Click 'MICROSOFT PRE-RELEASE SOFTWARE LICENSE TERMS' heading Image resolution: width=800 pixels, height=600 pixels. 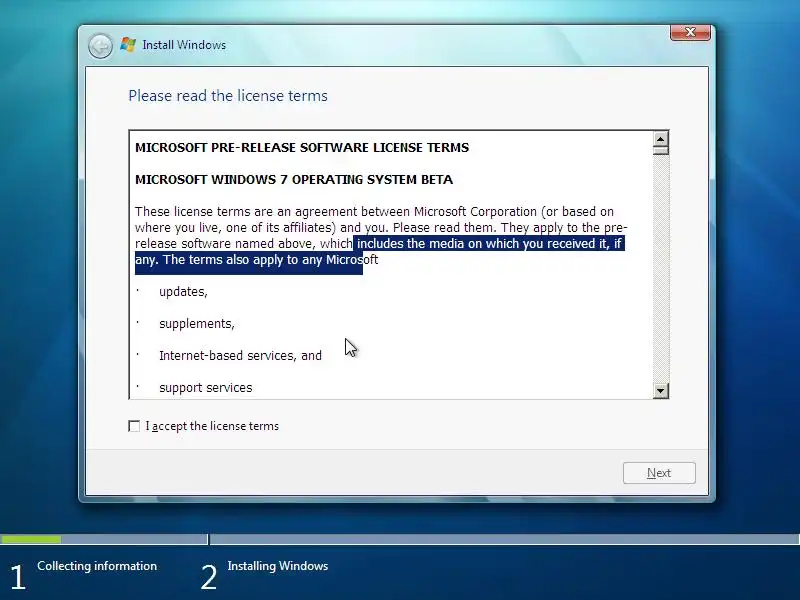[302, 147]
